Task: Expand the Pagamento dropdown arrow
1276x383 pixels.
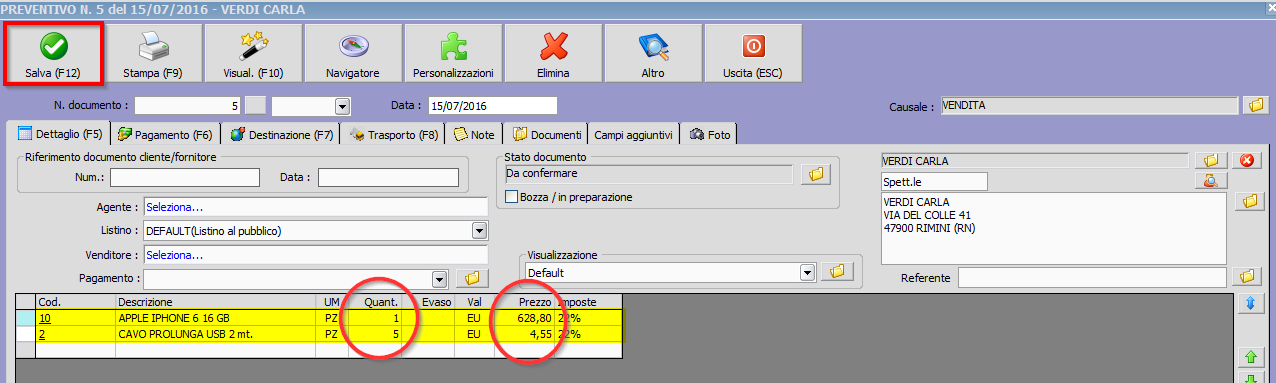Action: pyautogui.click(x=439, y=278)
